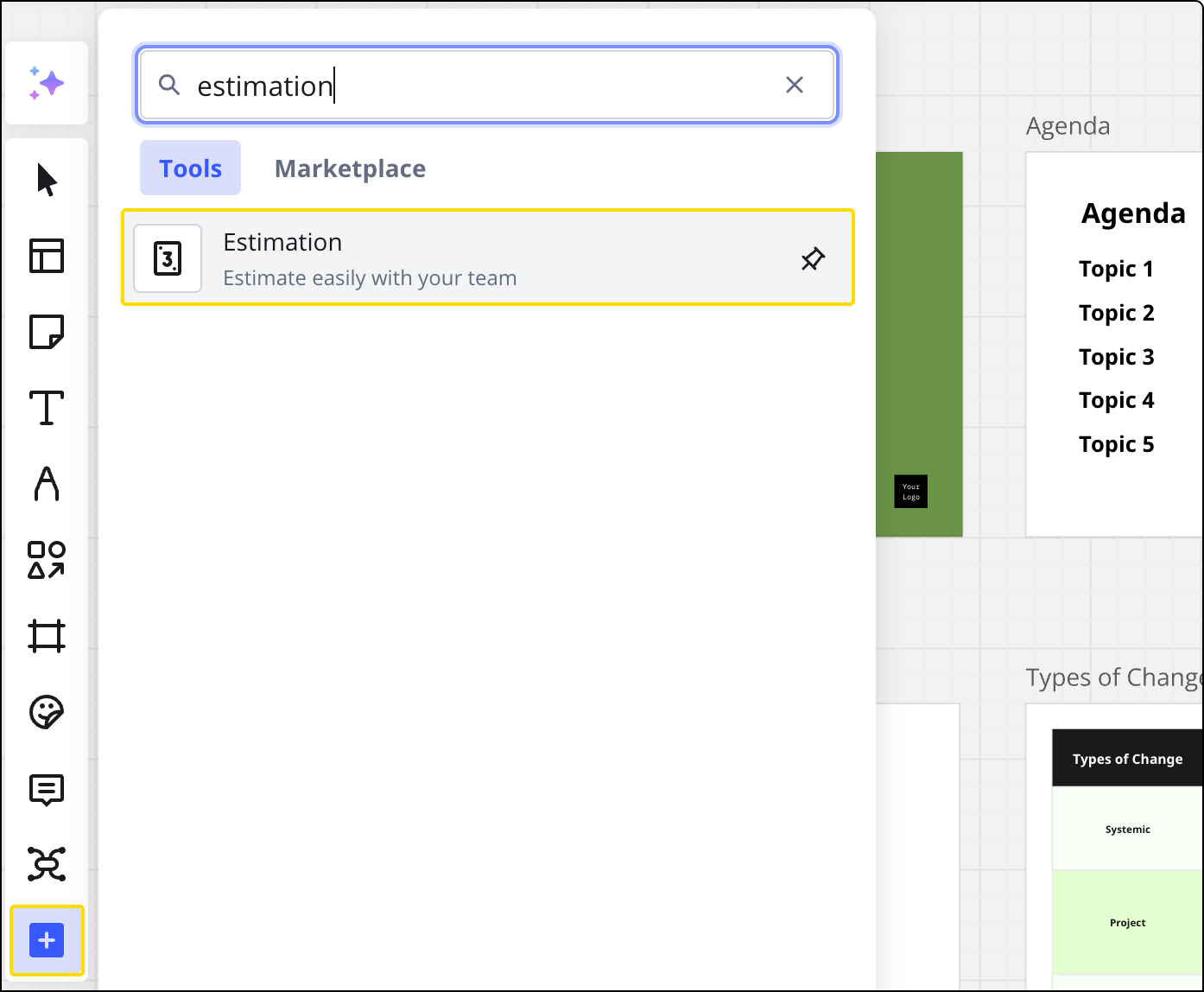
Task: Select the Tools tab
Action: tap(190, 169)
